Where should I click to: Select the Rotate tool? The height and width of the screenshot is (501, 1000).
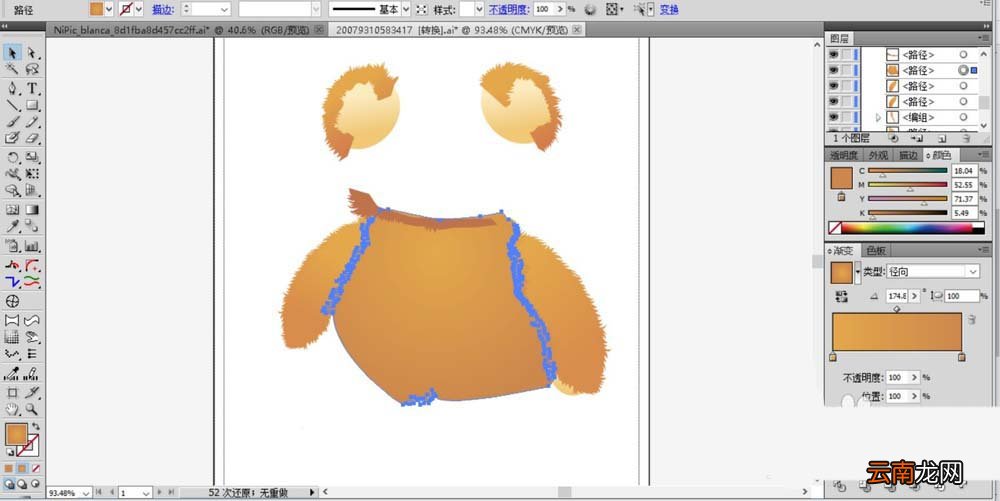[x=12, y=157]
